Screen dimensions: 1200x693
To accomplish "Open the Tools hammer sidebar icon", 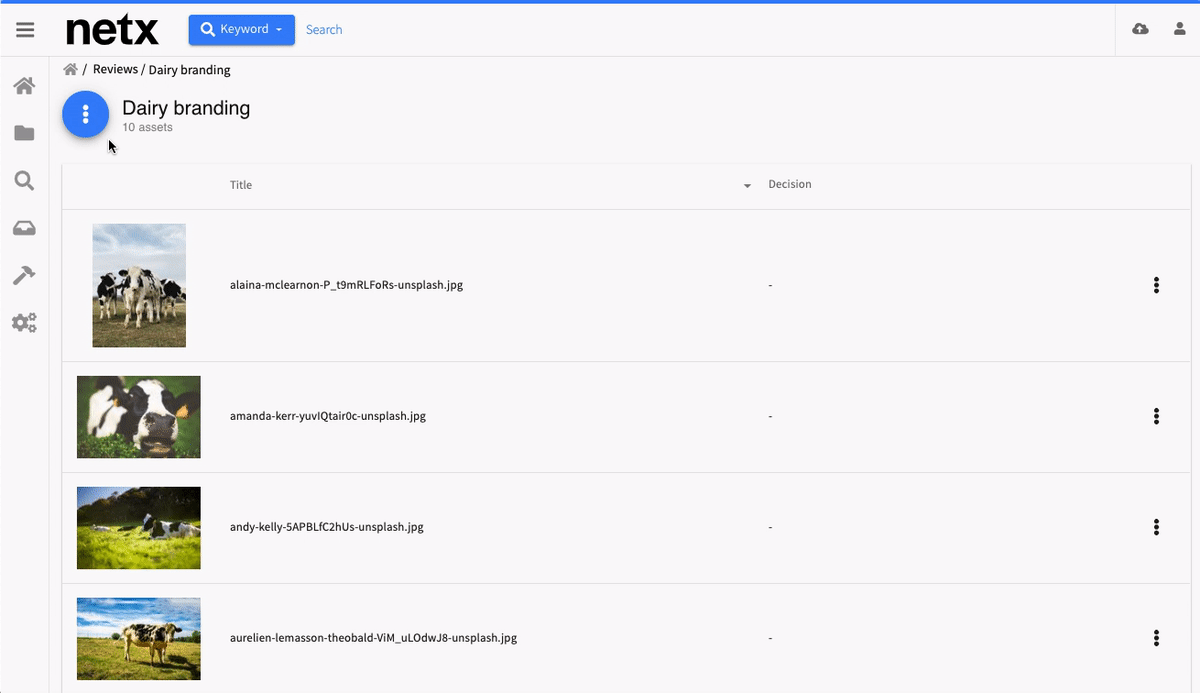I will pyautogui.click(x=24, y=276).
